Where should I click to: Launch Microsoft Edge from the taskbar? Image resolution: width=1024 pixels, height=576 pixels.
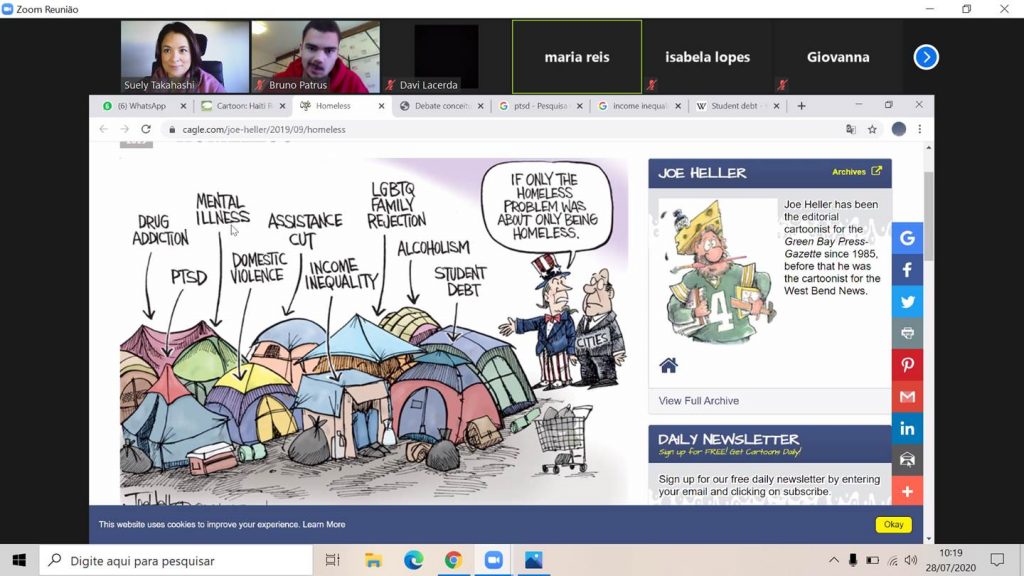(x=413, y=560)
